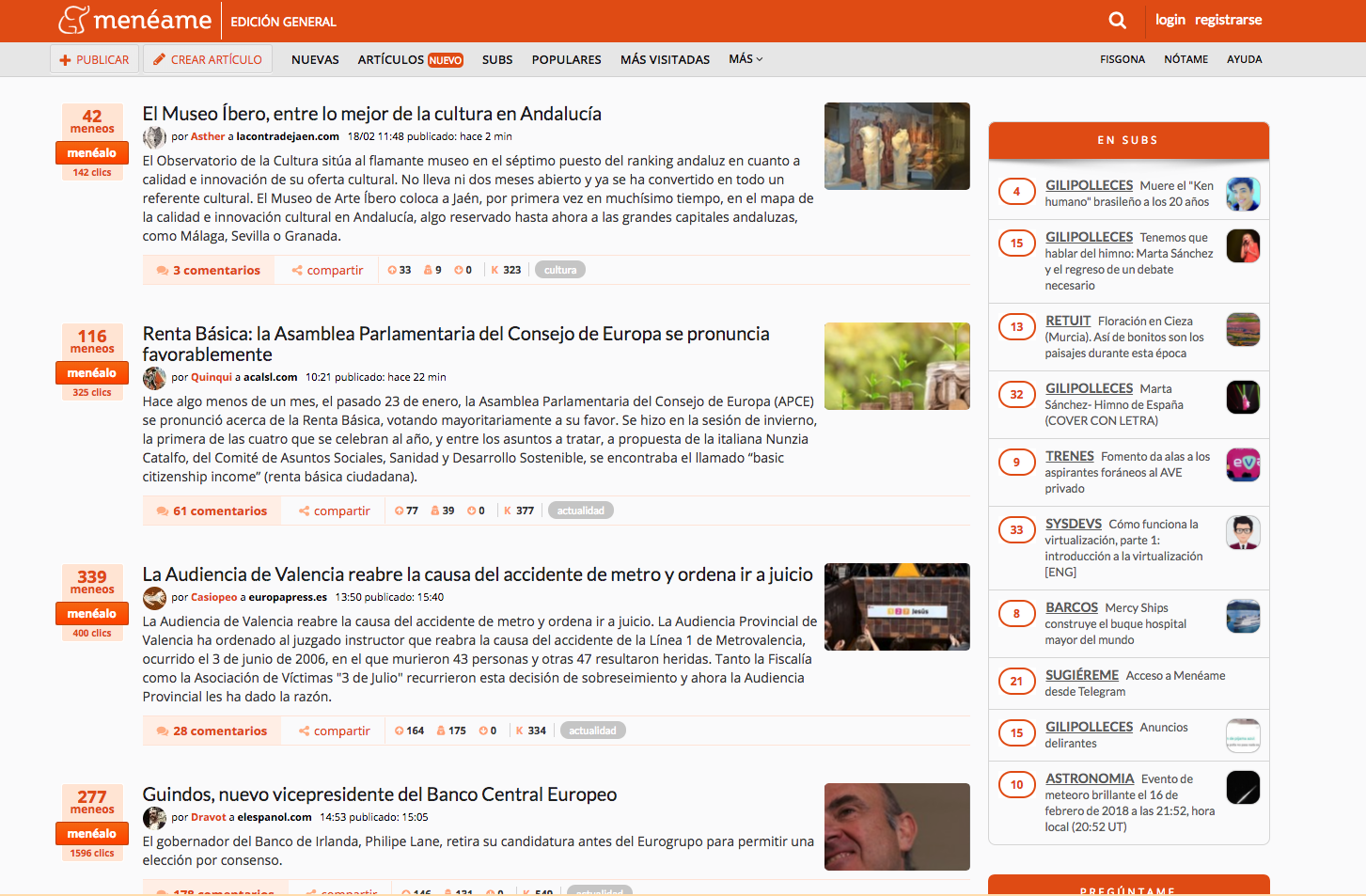Vote menéalo on Audiencia de Valencia story

point(92,613)
